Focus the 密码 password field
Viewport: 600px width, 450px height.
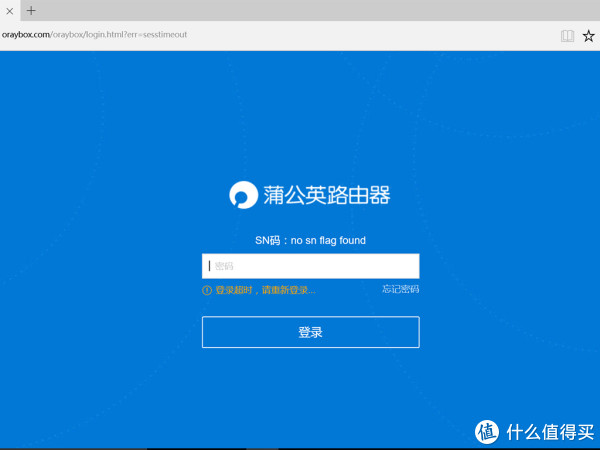(310, 266)
